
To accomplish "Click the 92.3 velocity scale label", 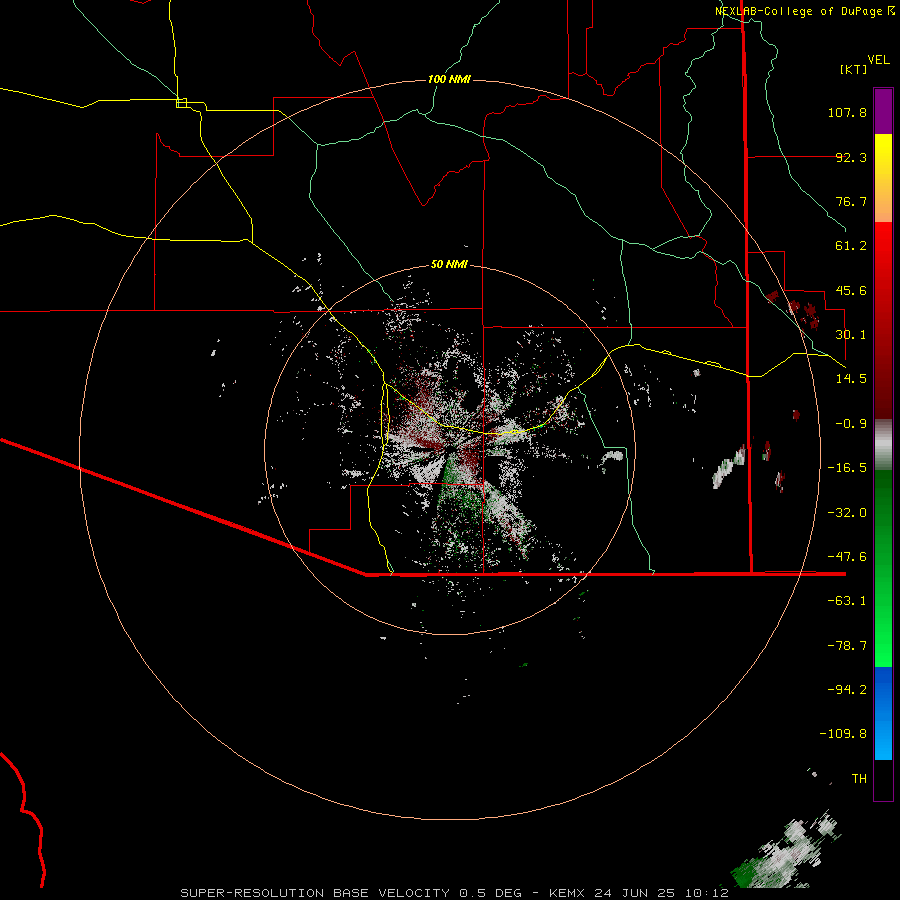I will click(x=851, y=157).
